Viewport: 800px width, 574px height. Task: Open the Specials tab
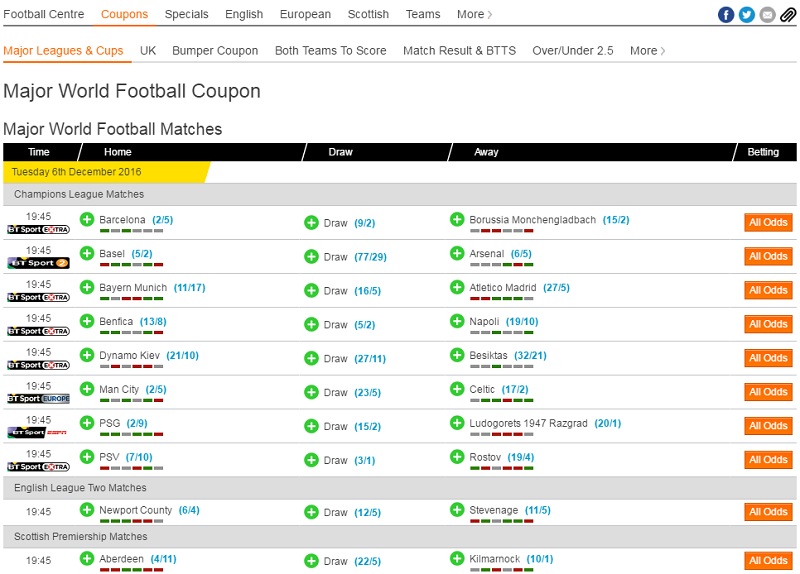[186, 14]
